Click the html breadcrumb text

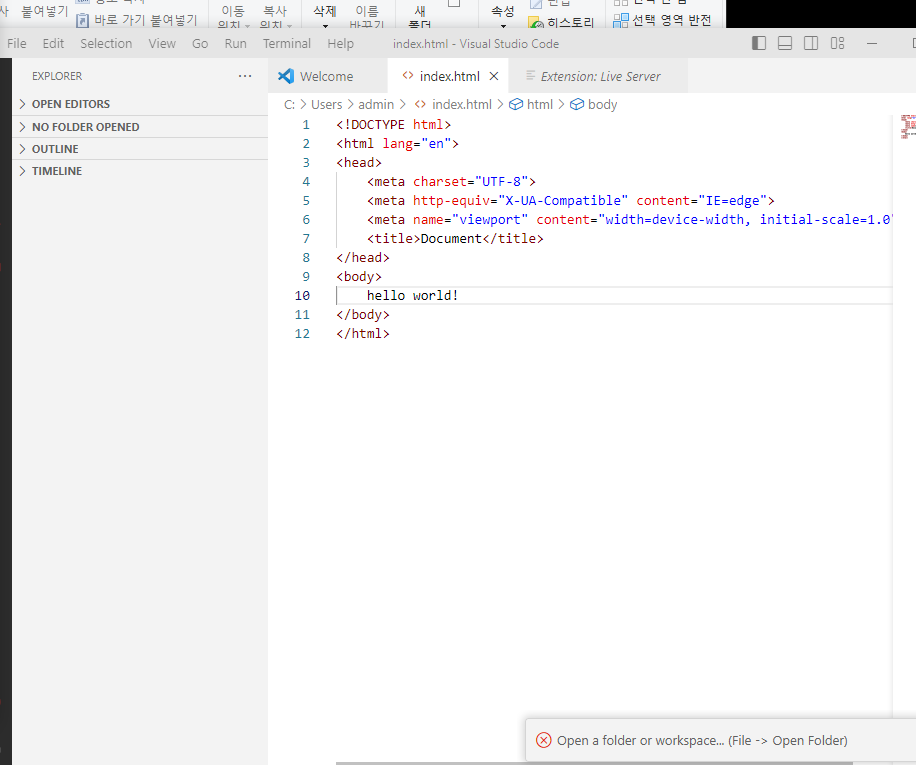[539, 104]
